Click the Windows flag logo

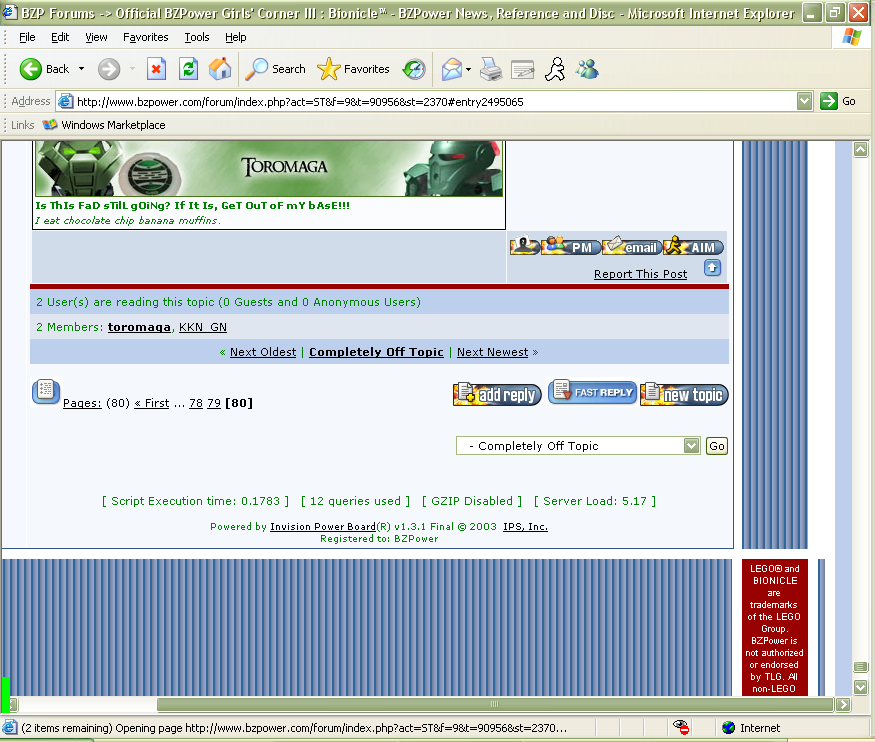tap(852, 37)
